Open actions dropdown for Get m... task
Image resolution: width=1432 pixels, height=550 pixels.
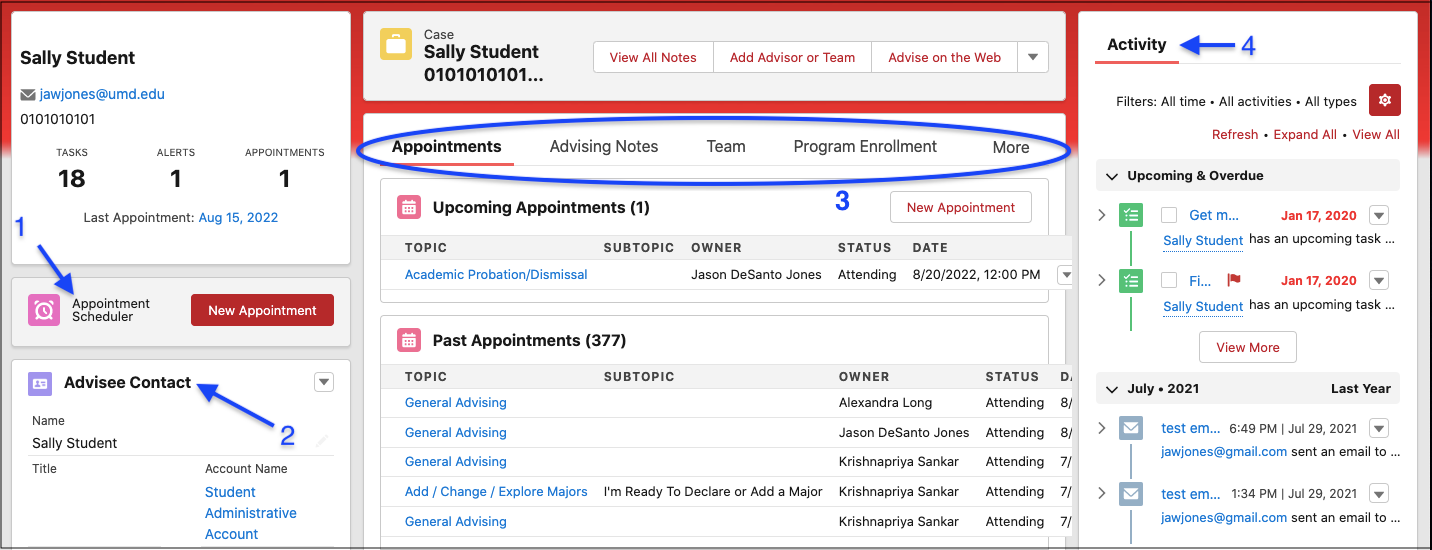[1379, 215]
